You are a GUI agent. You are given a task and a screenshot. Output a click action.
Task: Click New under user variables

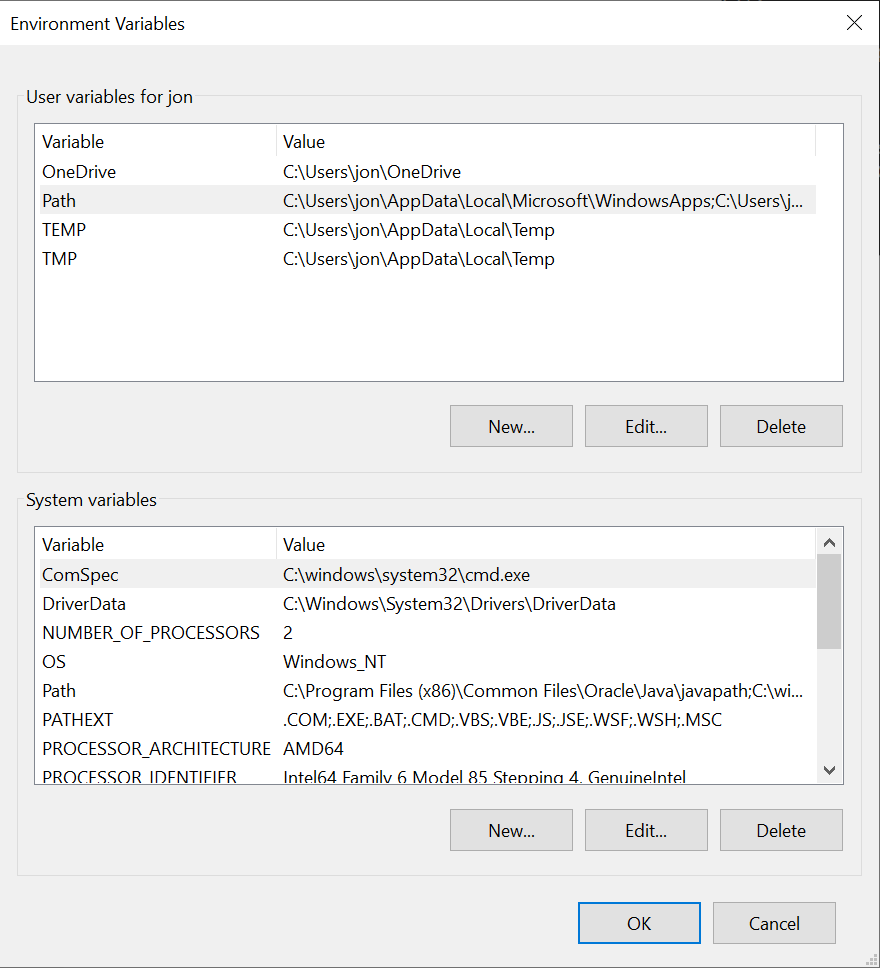coord(511,426)
